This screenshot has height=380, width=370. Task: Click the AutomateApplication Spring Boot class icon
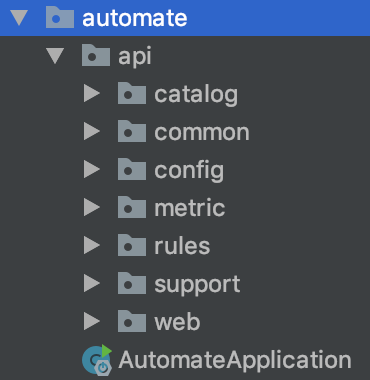[97, 361]
